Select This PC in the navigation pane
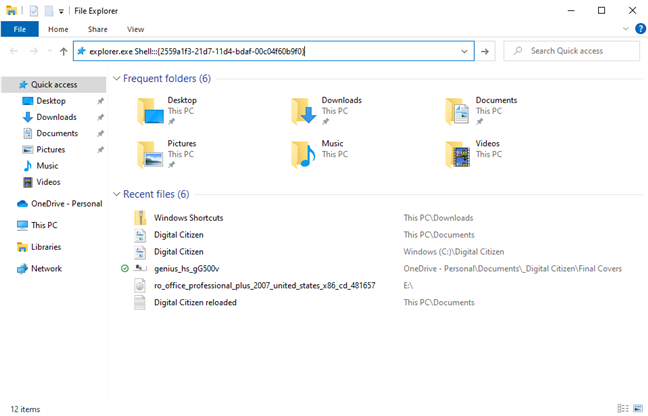 (x=37, y=225)
